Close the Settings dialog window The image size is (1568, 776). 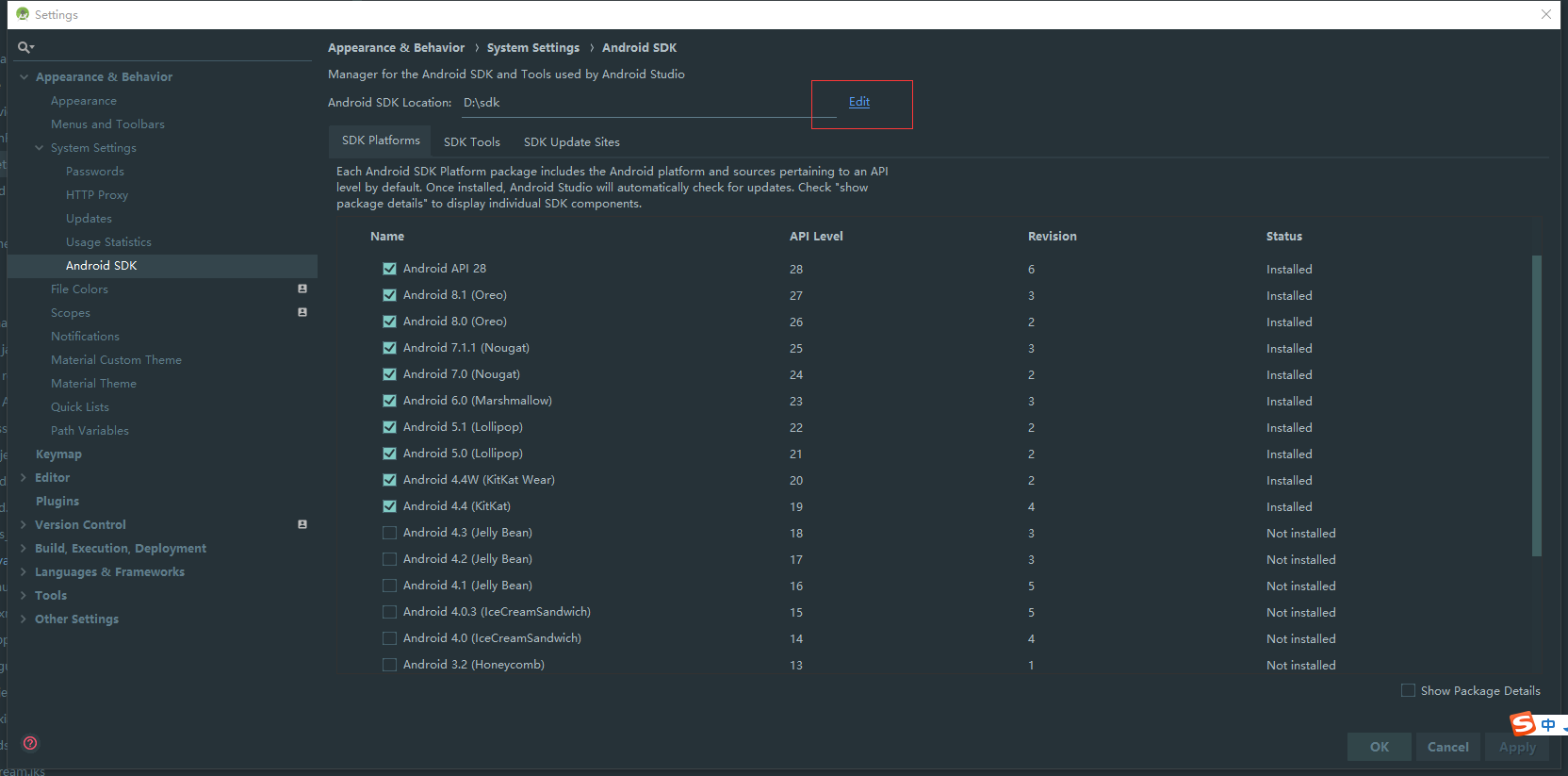pyautogui.click(x=1546, y=14)
